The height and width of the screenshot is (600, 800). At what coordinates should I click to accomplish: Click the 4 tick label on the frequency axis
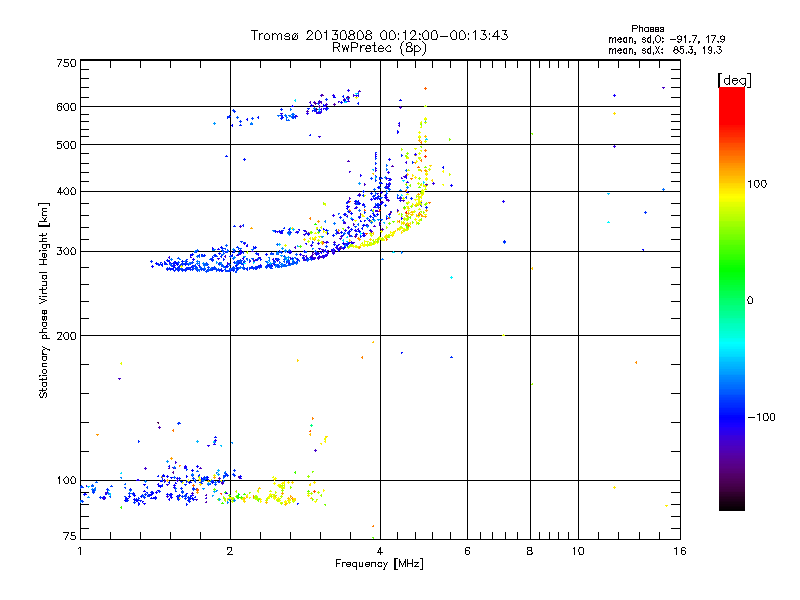click(x=380, y=551)
